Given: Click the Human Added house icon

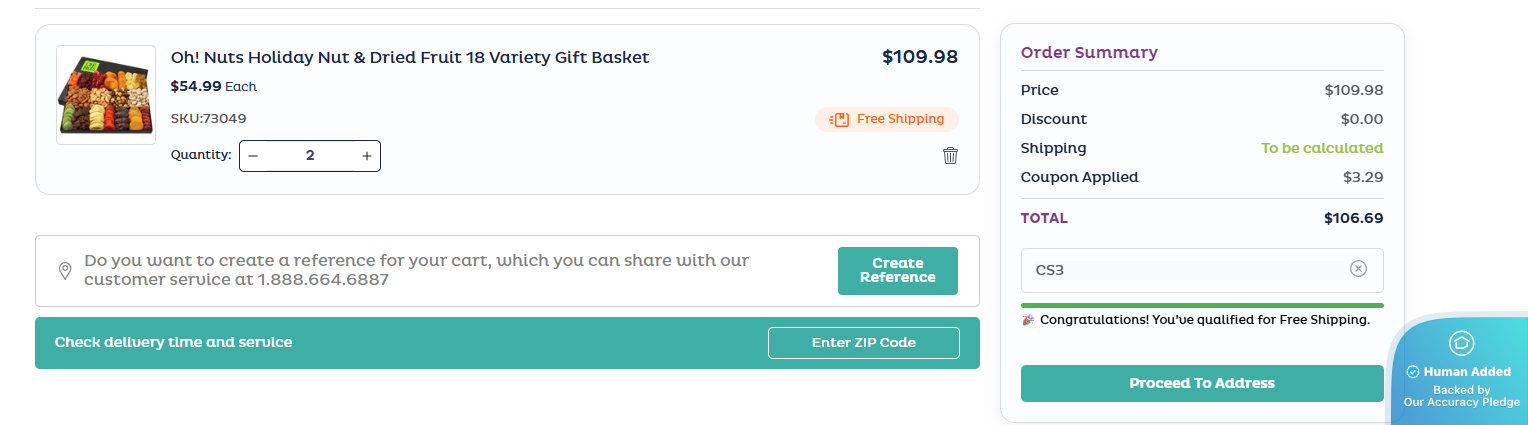Looking at the screenshot, I should click(x=1461, y=343).
